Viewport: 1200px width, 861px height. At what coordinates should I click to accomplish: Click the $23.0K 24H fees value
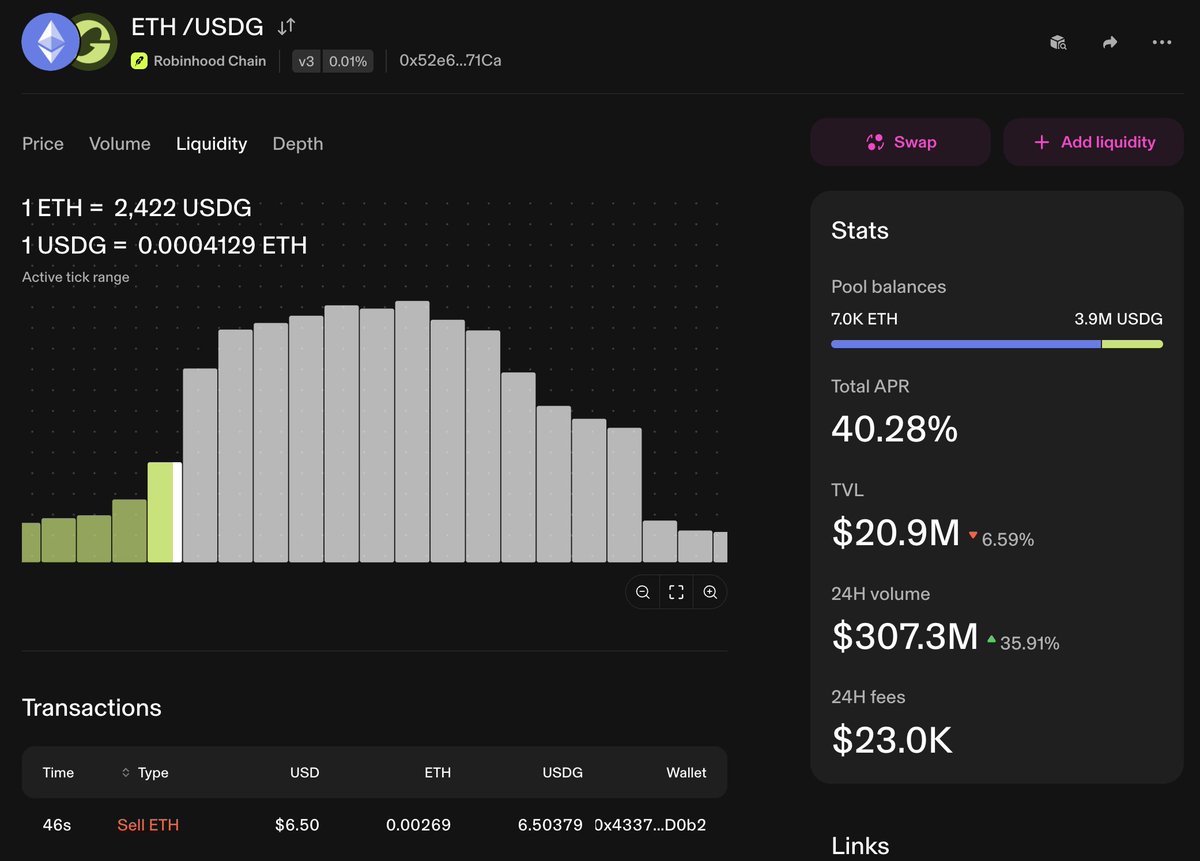point(892,740)
